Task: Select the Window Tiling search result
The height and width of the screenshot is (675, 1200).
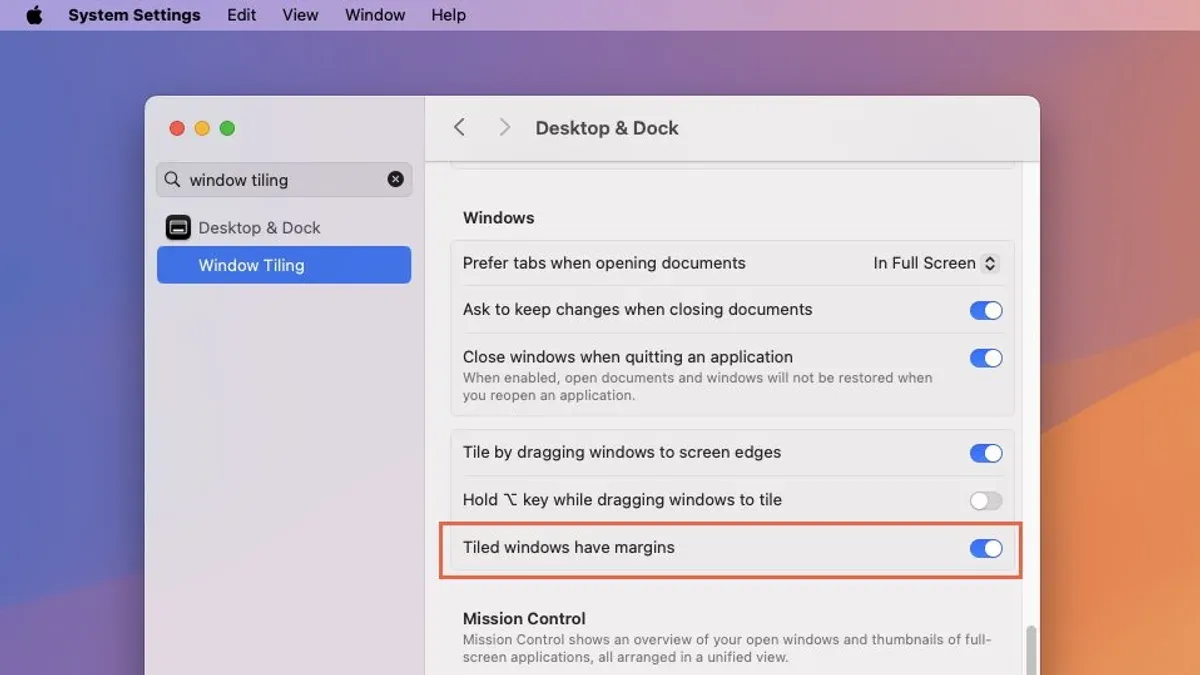Action: [x=284, y=265]
